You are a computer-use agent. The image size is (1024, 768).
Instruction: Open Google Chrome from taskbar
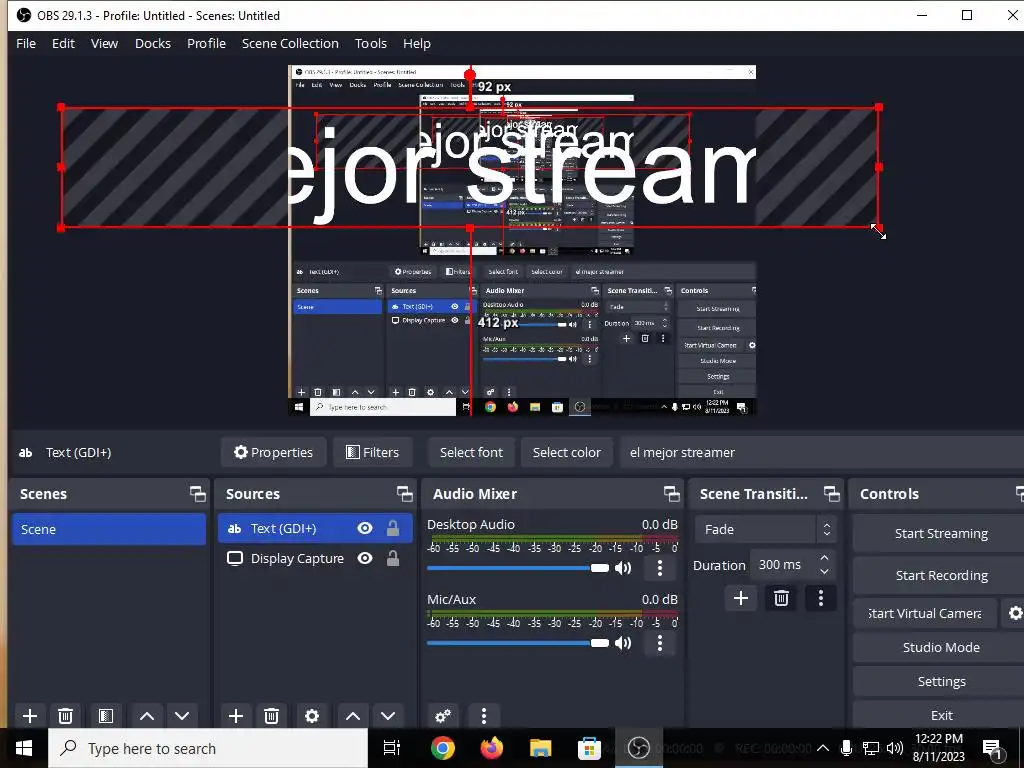[x=443, y=748]
